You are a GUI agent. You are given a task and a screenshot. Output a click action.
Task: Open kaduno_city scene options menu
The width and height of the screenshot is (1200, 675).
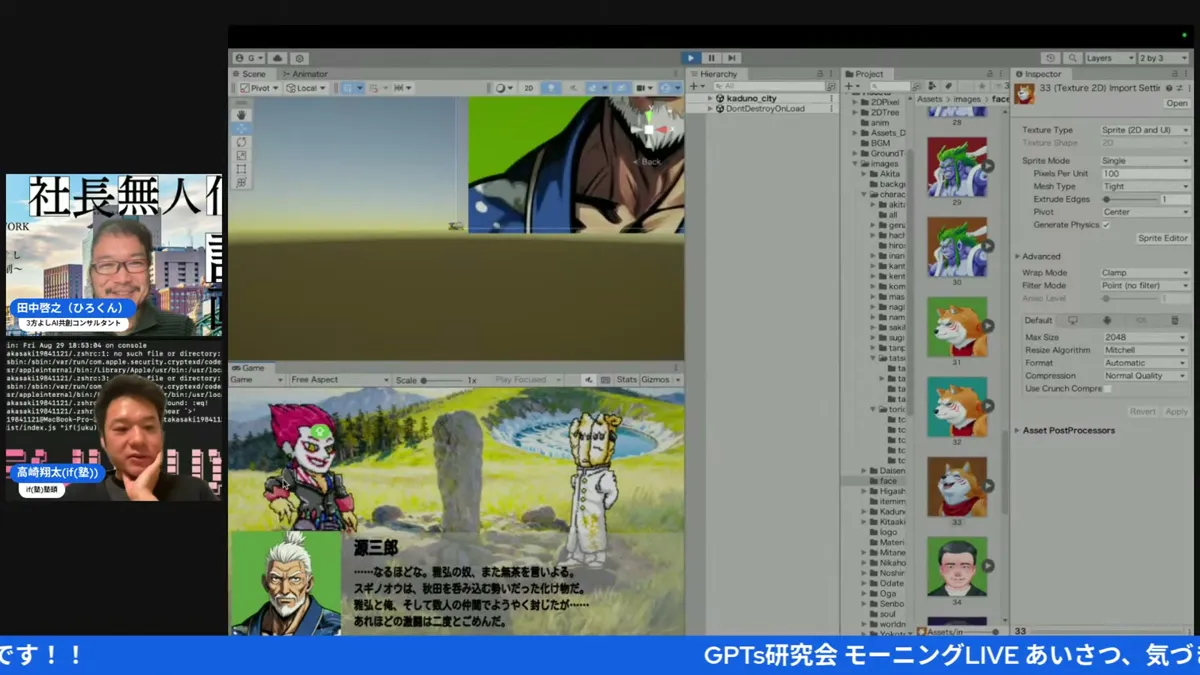click(832, 99)
